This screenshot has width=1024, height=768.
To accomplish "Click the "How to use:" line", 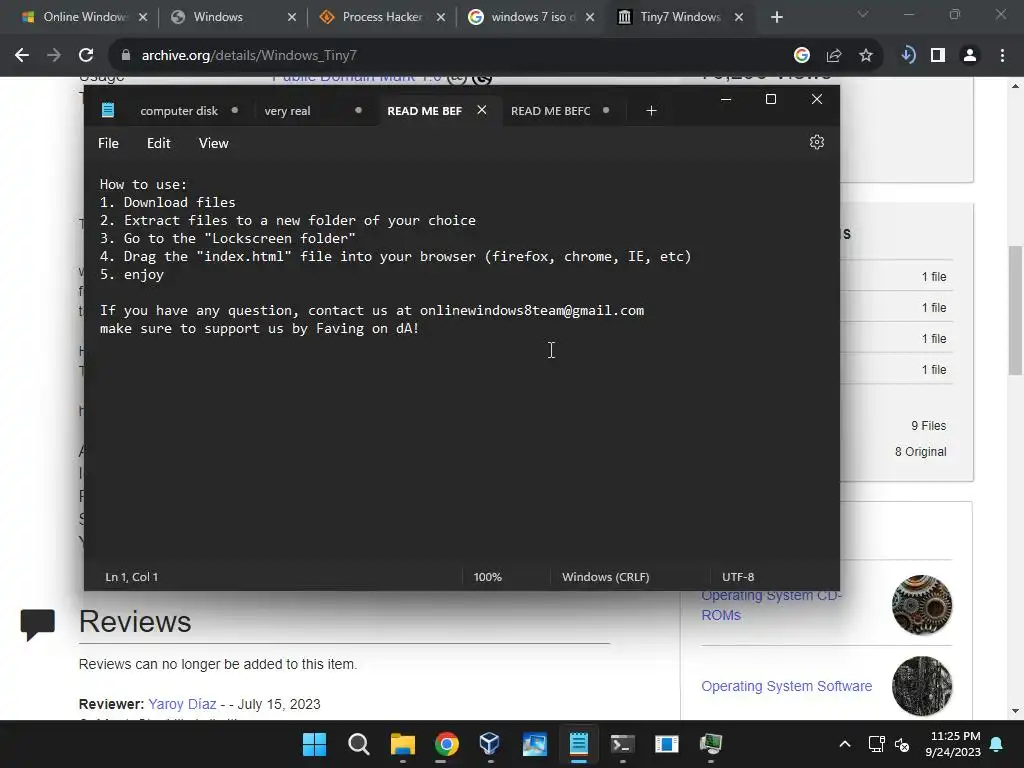I will [x=143, y=185].
